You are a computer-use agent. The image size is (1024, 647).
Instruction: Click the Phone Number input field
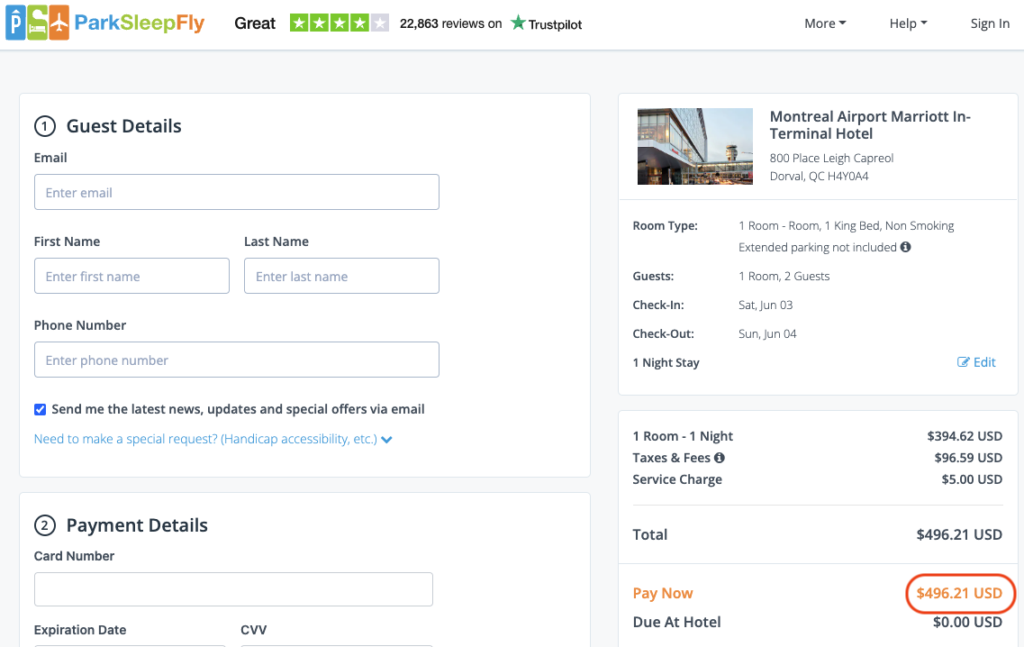point(236,360)
